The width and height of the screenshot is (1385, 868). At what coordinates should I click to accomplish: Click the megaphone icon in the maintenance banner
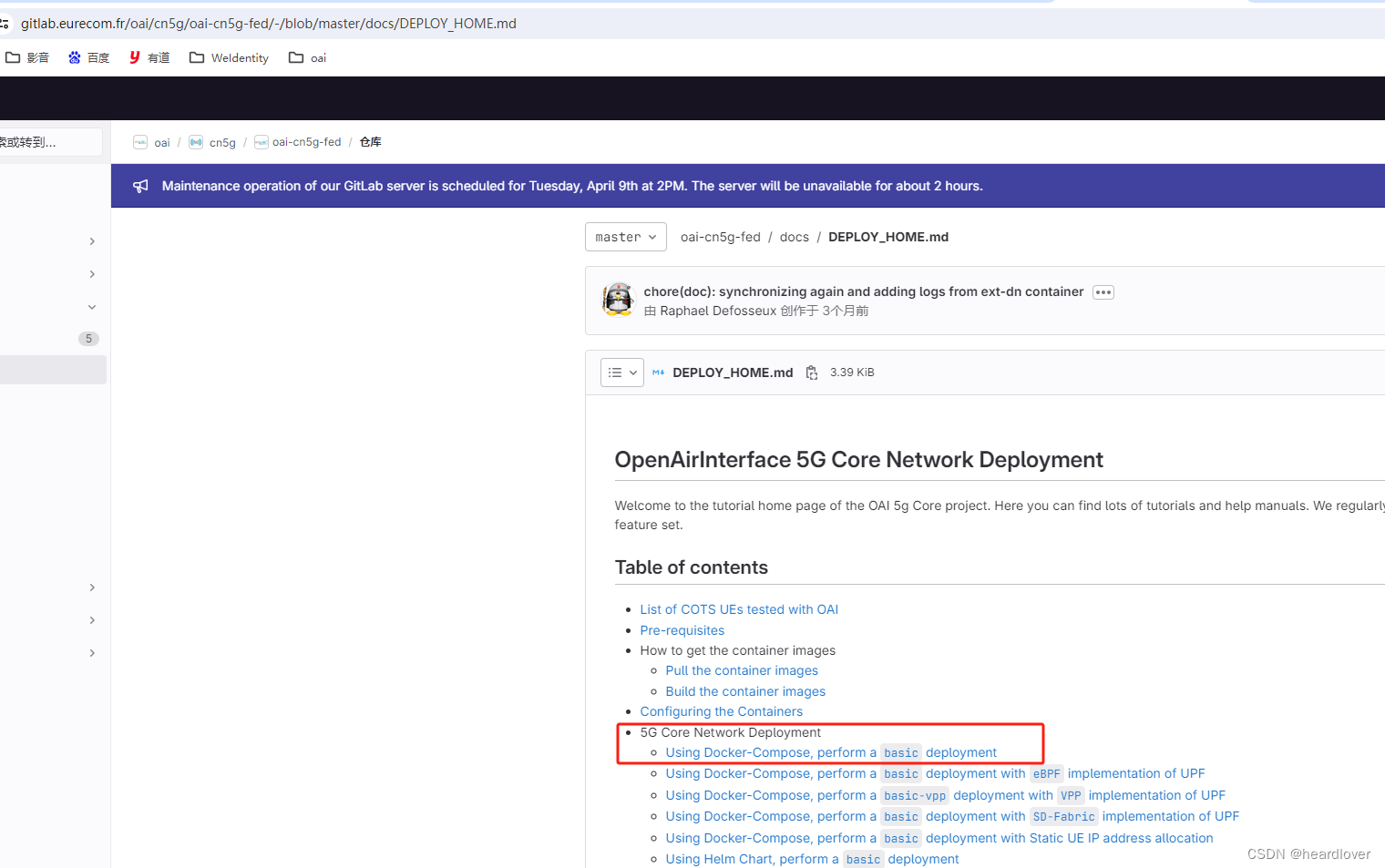tap(139, 185)
